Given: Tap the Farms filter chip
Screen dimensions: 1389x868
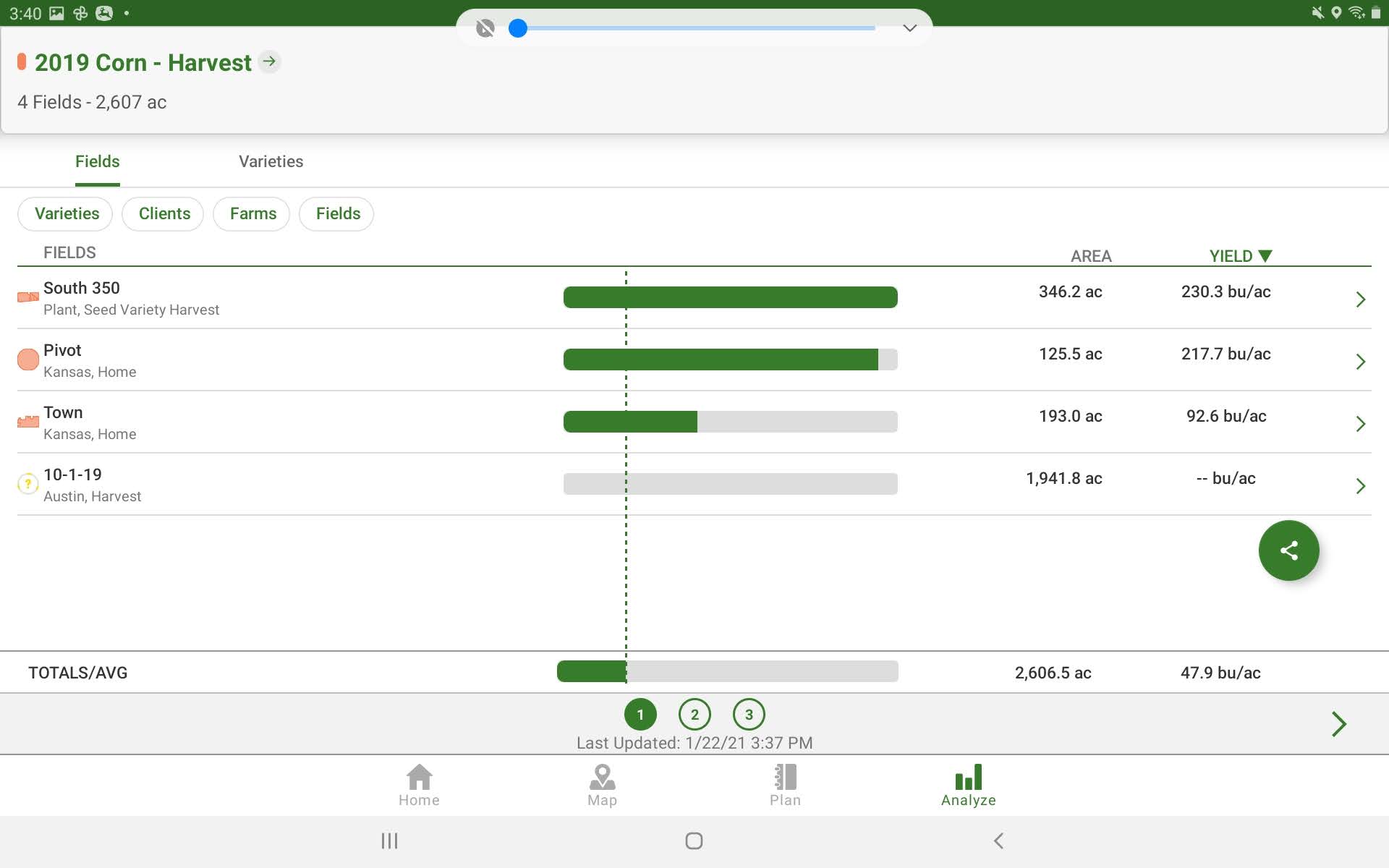Looking at the screenshot, I should [251, 214].
